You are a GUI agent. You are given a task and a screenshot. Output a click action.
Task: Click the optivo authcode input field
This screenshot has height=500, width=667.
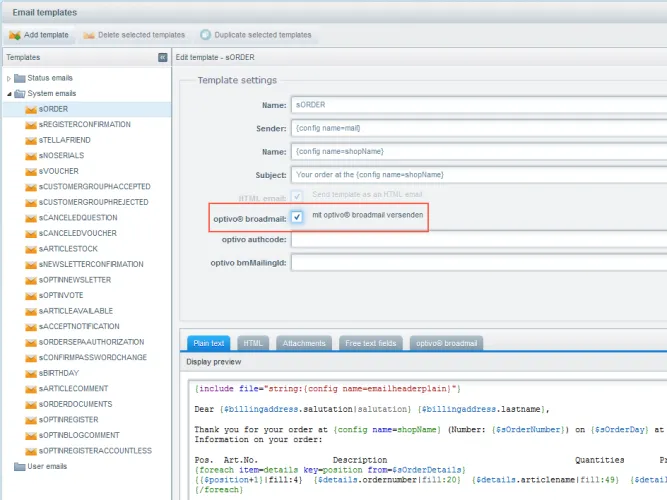479,240
